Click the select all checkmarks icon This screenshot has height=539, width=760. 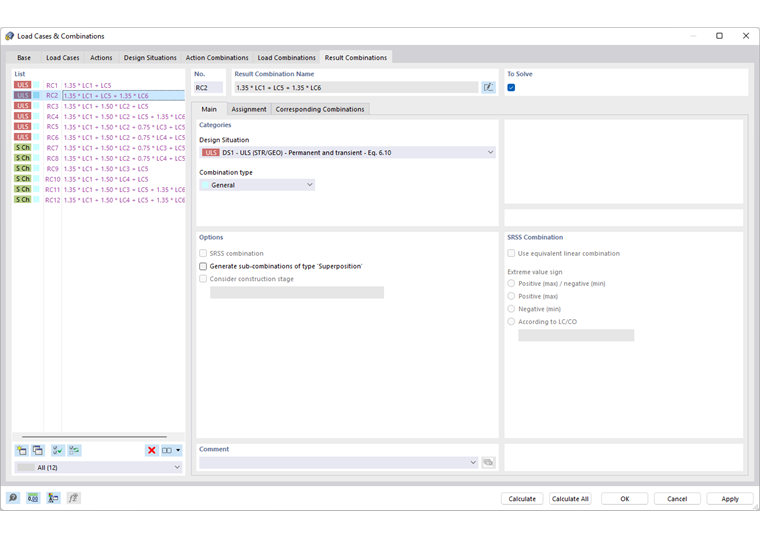pyautogui.click(x=58, y=450)
